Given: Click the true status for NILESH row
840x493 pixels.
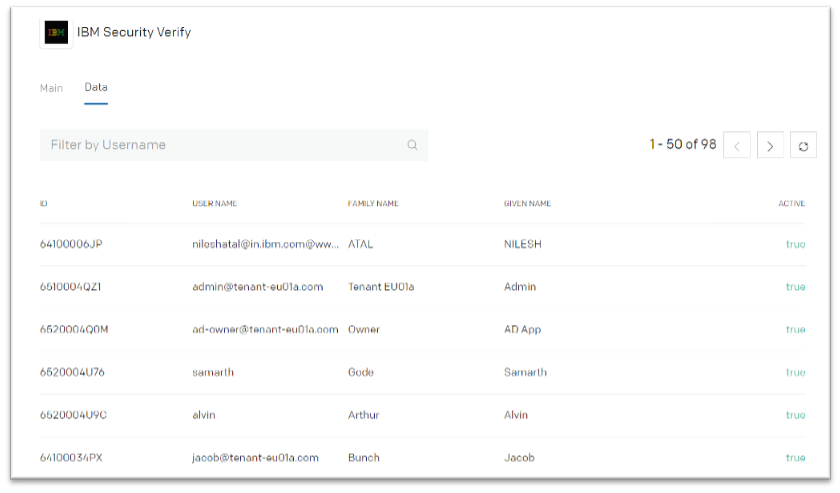Looking at the screenshot, I should 796,244.
